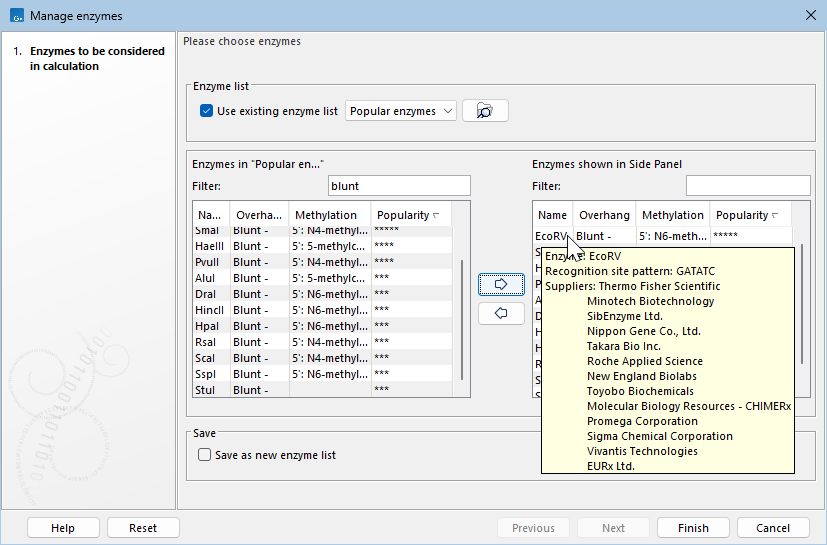Screen dimensions: 827x545
Task: Click the side panel list scrollbar
Action: (x=802, y=303)
